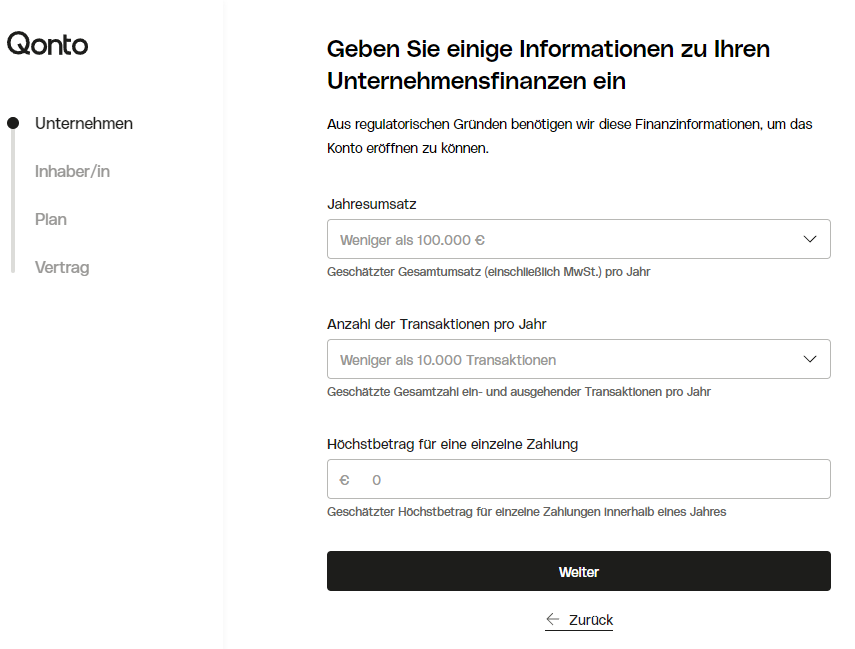Click the Qonto logo

pyautogui.click(x=47, y=44)
